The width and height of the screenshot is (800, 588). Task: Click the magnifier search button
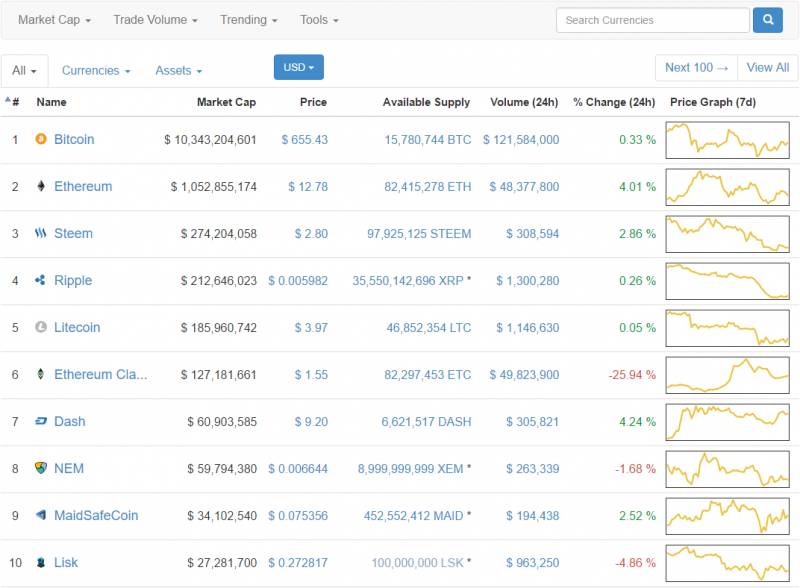tap(768, 20)
